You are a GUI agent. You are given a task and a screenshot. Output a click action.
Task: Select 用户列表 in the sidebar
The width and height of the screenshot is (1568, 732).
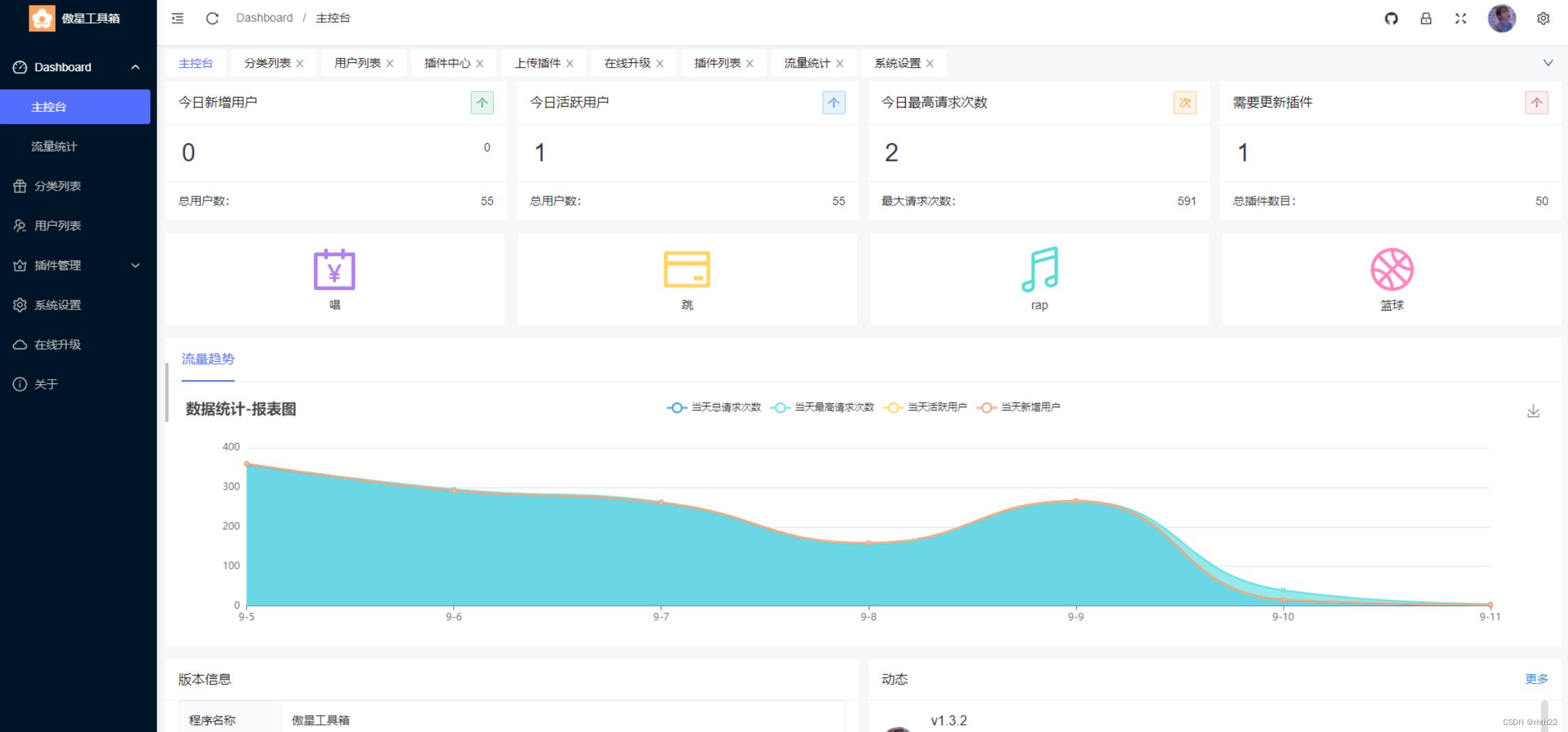pos(59,225)
